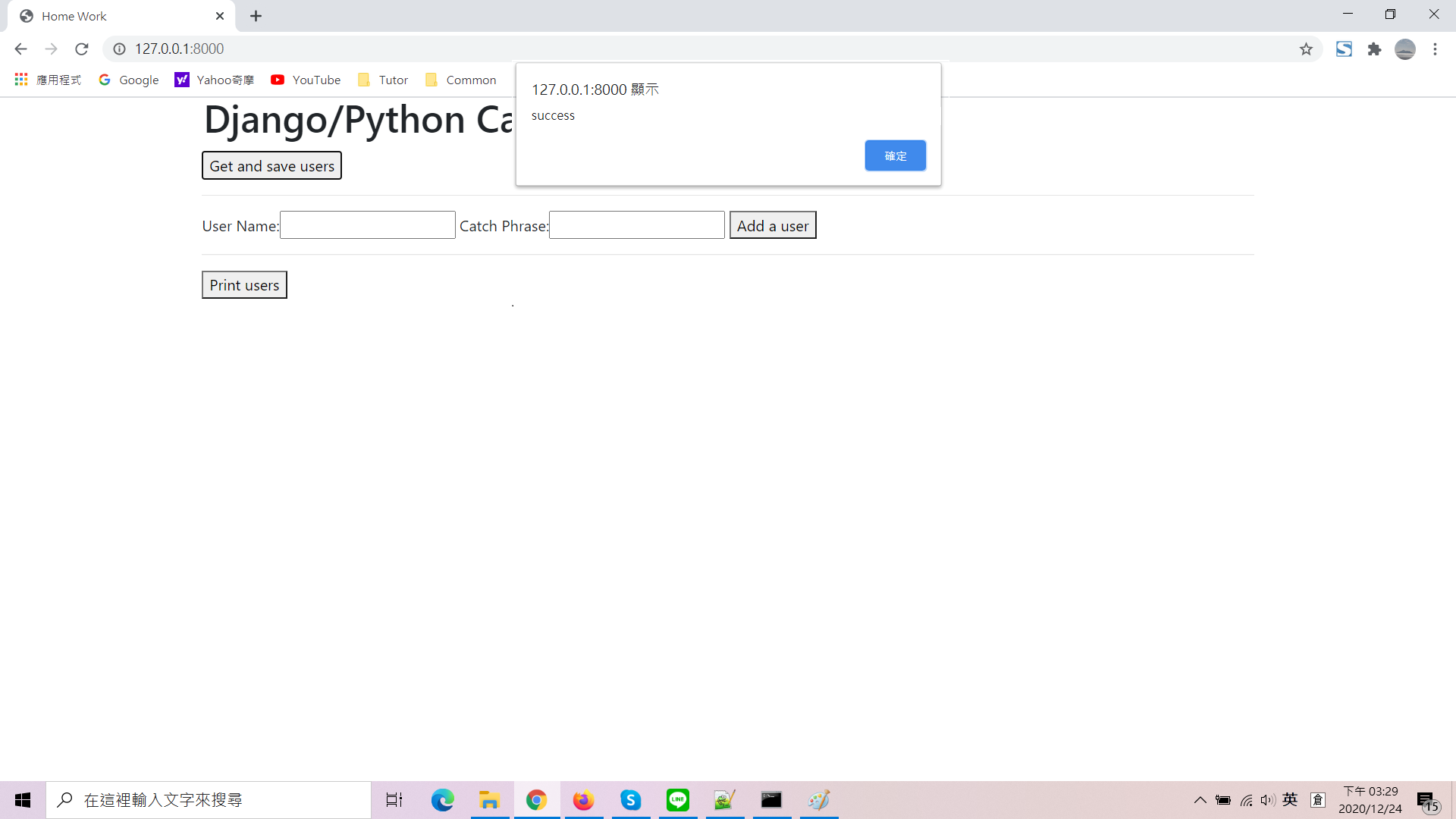This screenshot has height=819, width=1456.
Task: Click the 確定 button in alert dialog
Action: (895, 155)
